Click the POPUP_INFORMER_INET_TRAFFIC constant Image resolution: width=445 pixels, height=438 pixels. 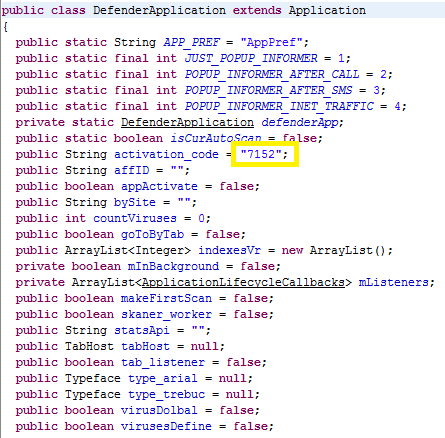point(279,107)
